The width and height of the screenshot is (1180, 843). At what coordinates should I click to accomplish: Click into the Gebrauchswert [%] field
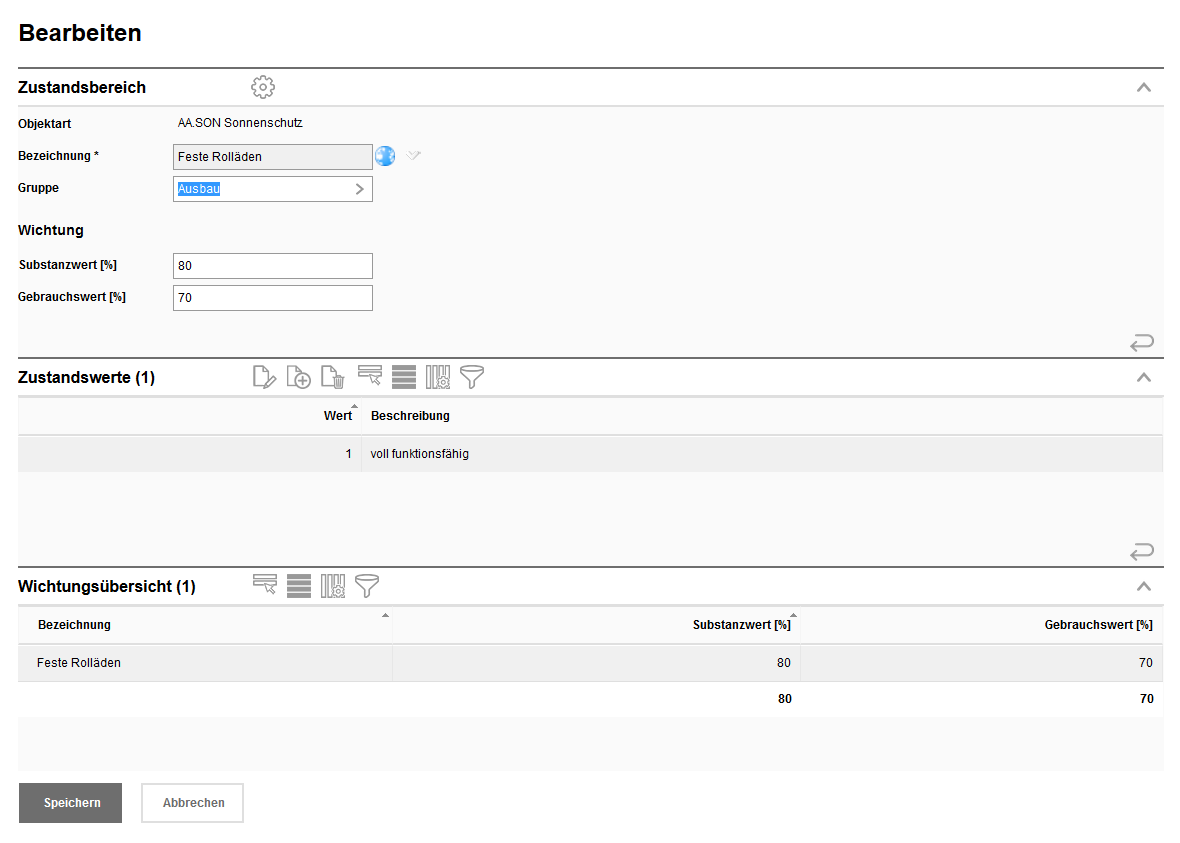(272, 298)
